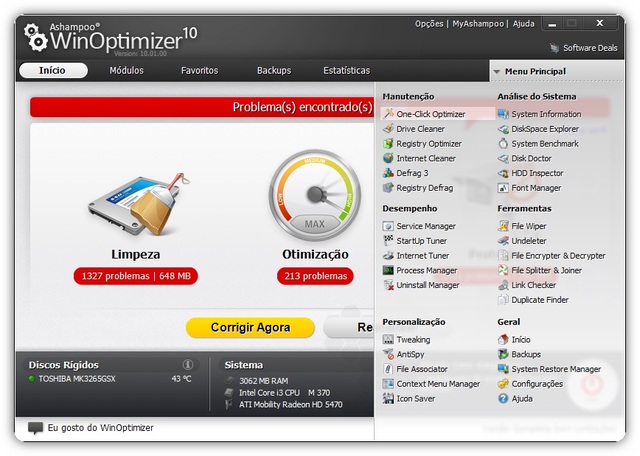Open File Associator icon
This screenshot has width=640, height=456.
tap(389, 369)
